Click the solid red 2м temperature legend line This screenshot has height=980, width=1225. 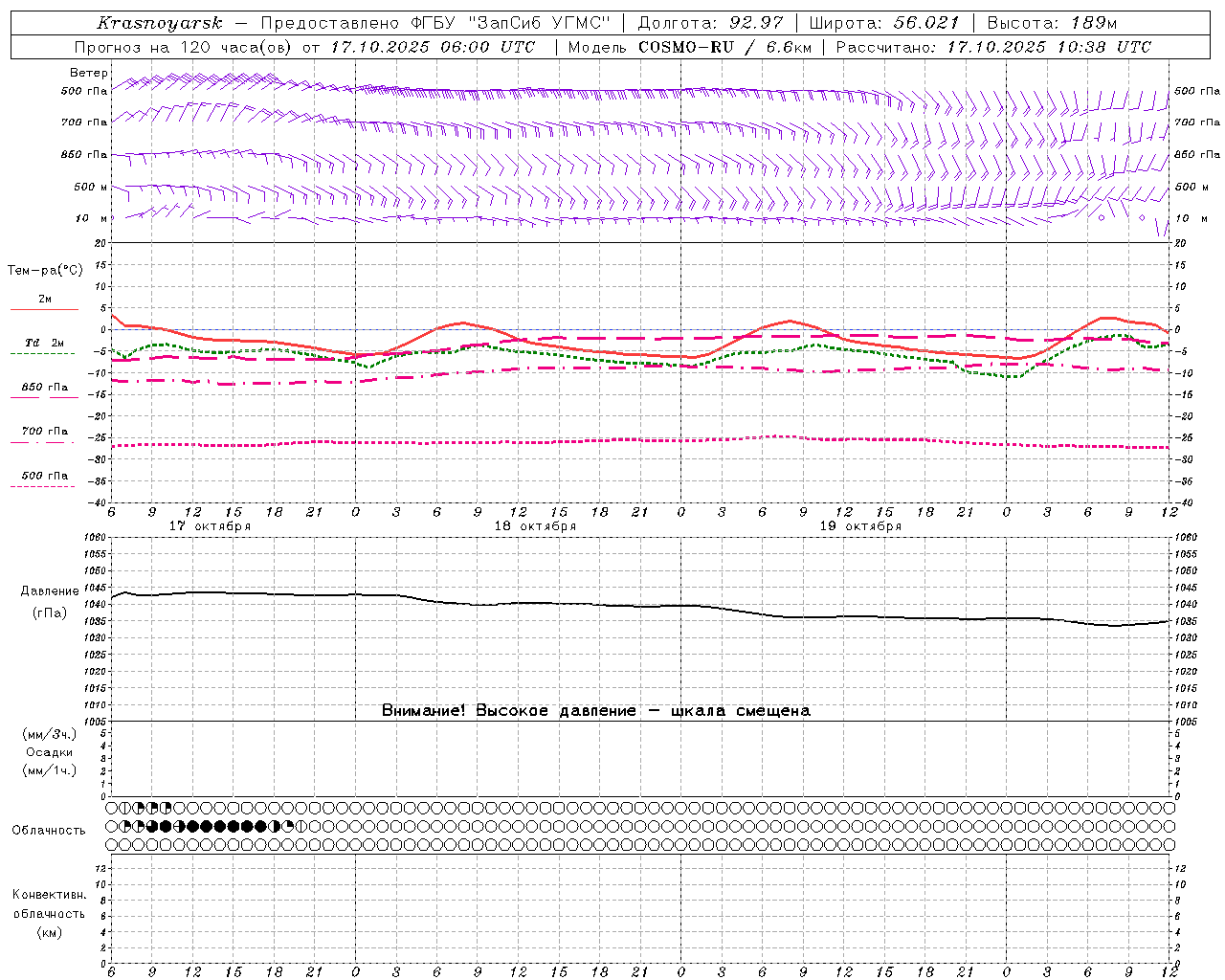45,309
